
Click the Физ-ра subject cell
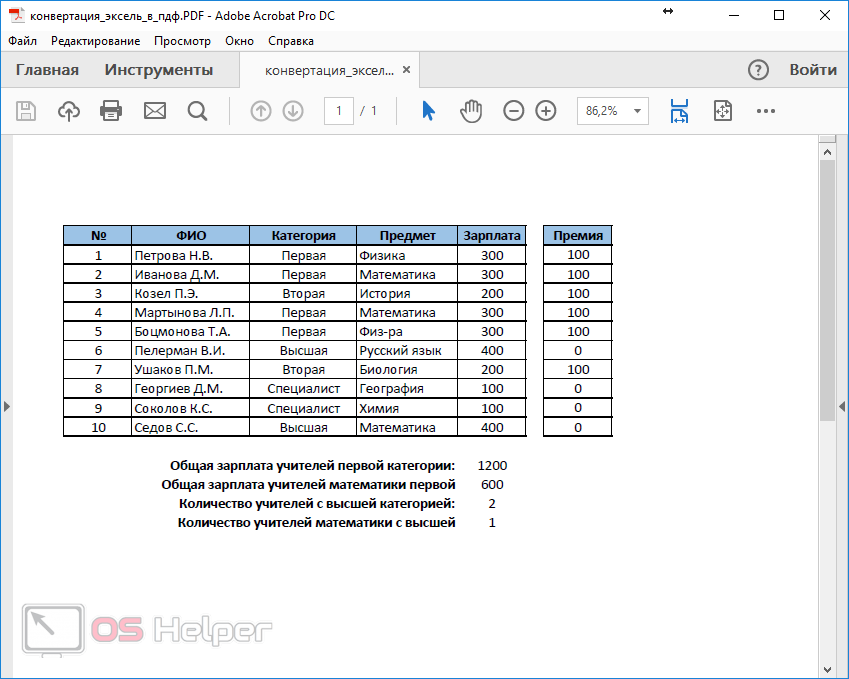(x=407, y=331)
